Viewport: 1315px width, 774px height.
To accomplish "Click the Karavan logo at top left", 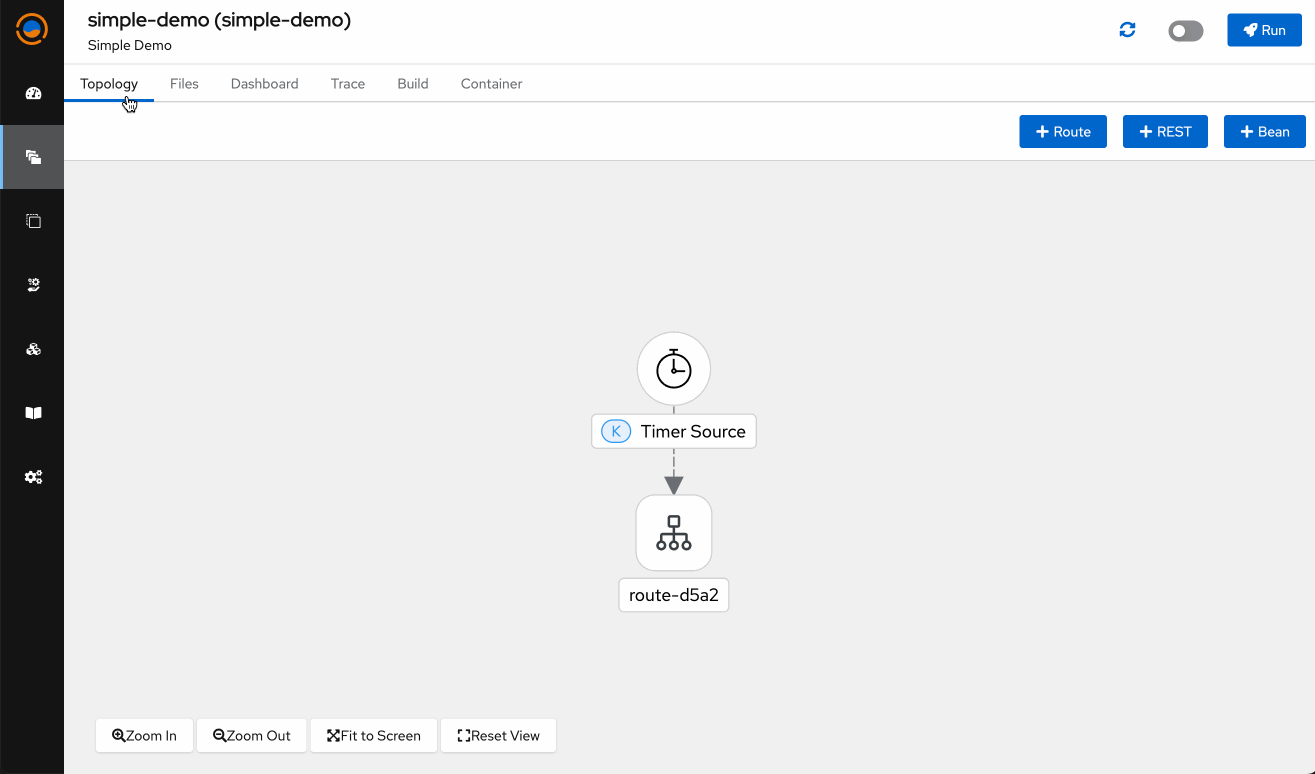I will [32, 30].
